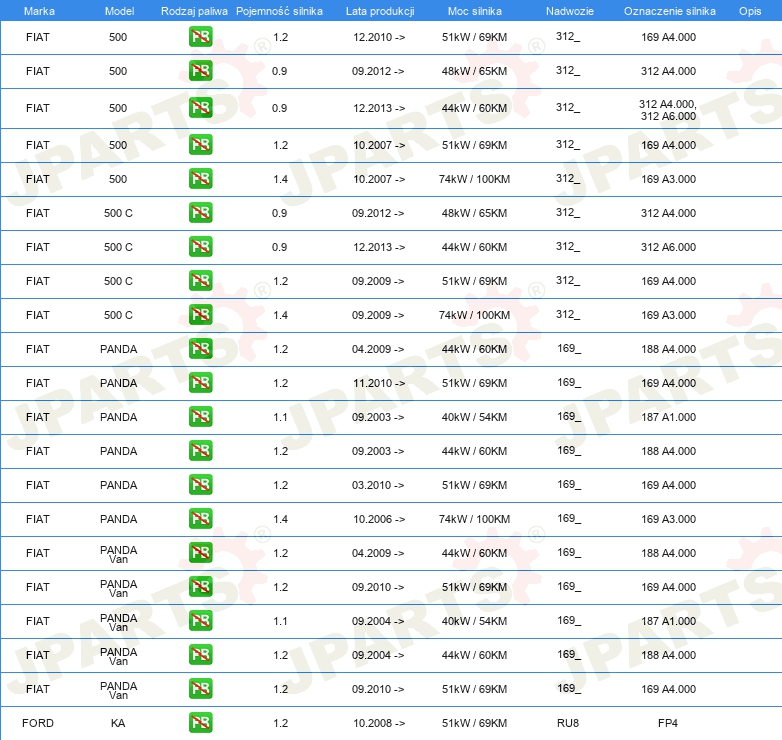Select the '03.2010 ->' production date cell
Viewport: 782px width, 740px height.
tap(378, 485)
